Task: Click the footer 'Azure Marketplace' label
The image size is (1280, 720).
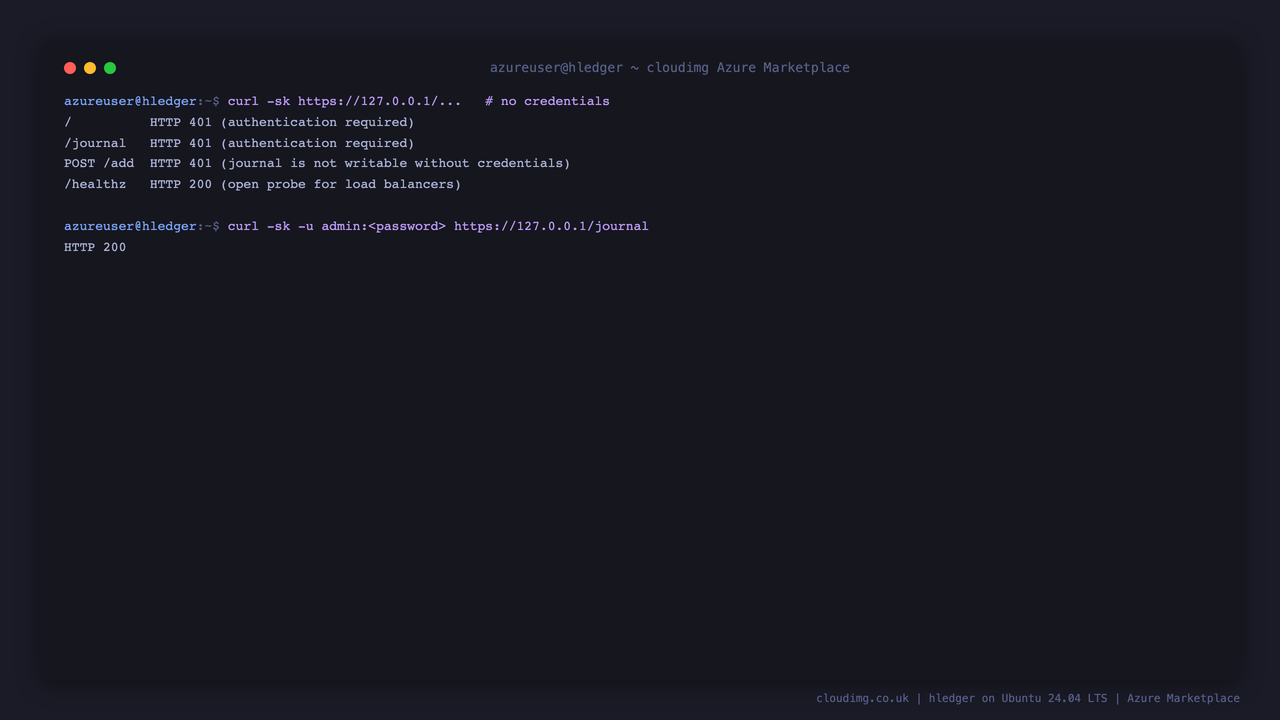Action: [x=1183, y=698]
